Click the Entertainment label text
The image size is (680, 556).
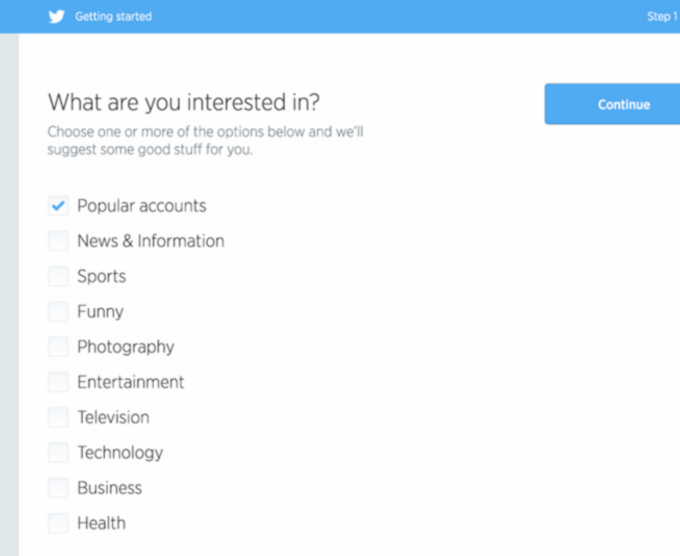point(130,382)
